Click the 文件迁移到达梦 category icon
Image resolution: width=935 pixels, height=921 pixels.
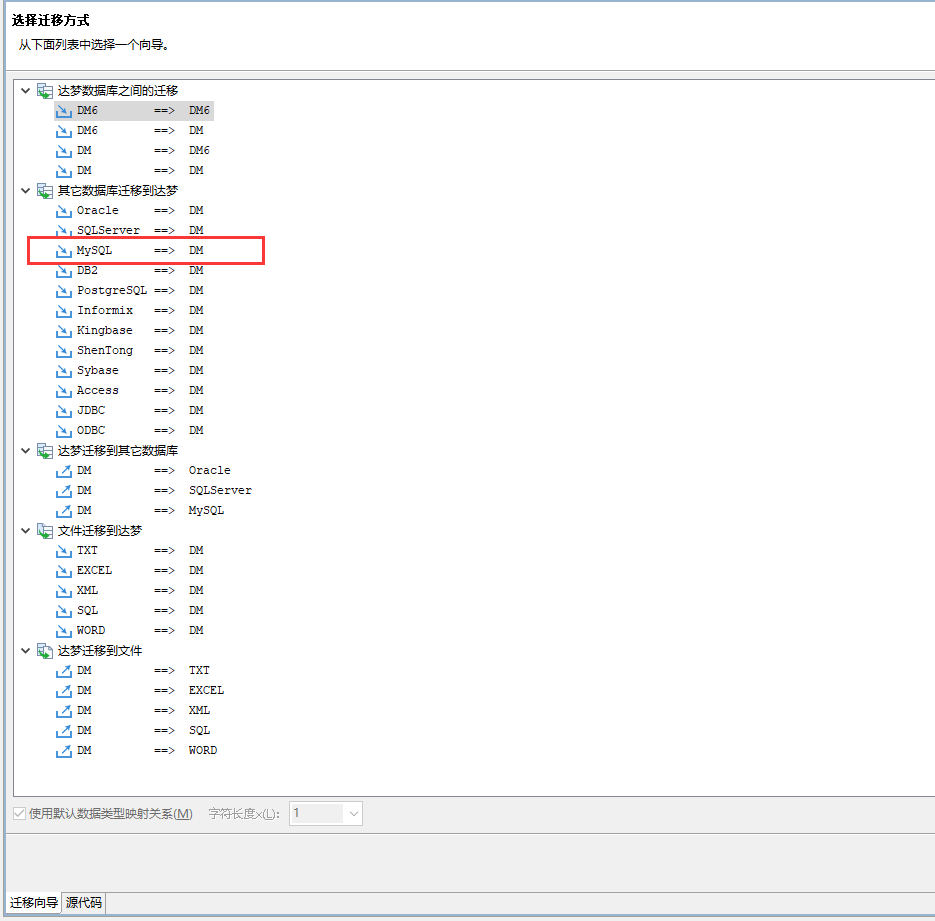tap(45, 530)
